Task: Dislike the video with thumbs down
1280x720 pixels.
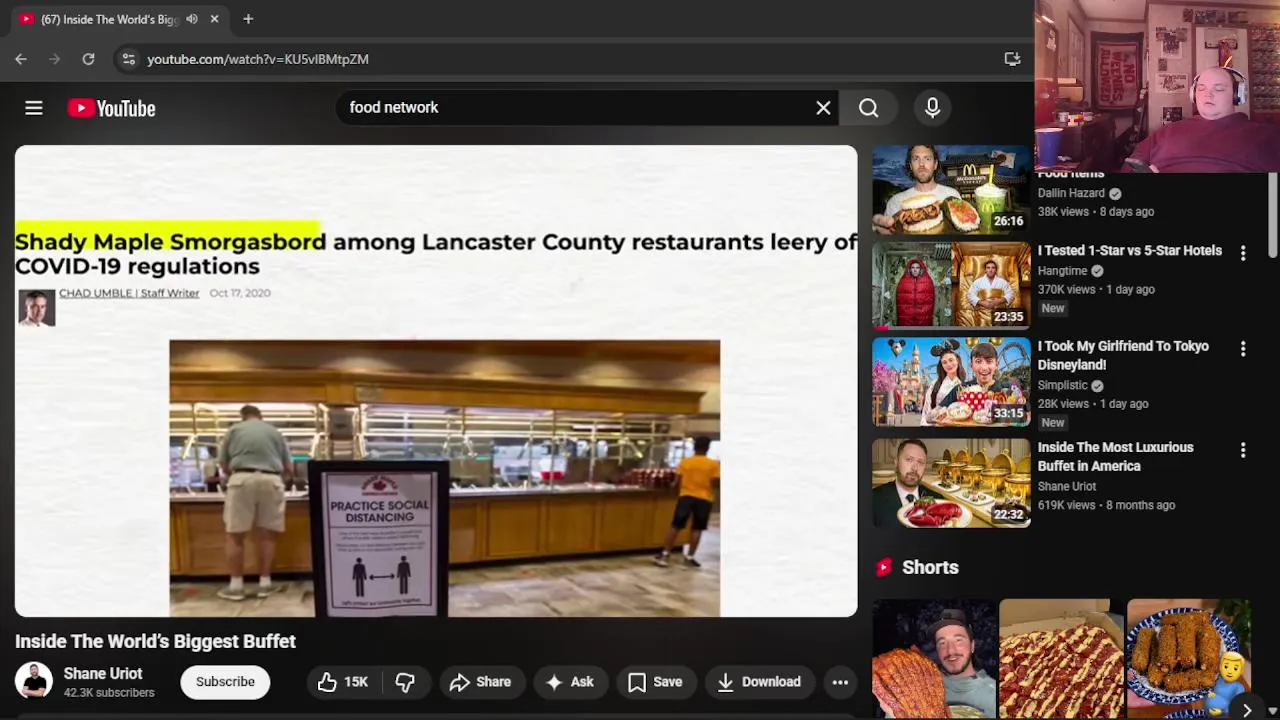Action: [x=405, y=682]
